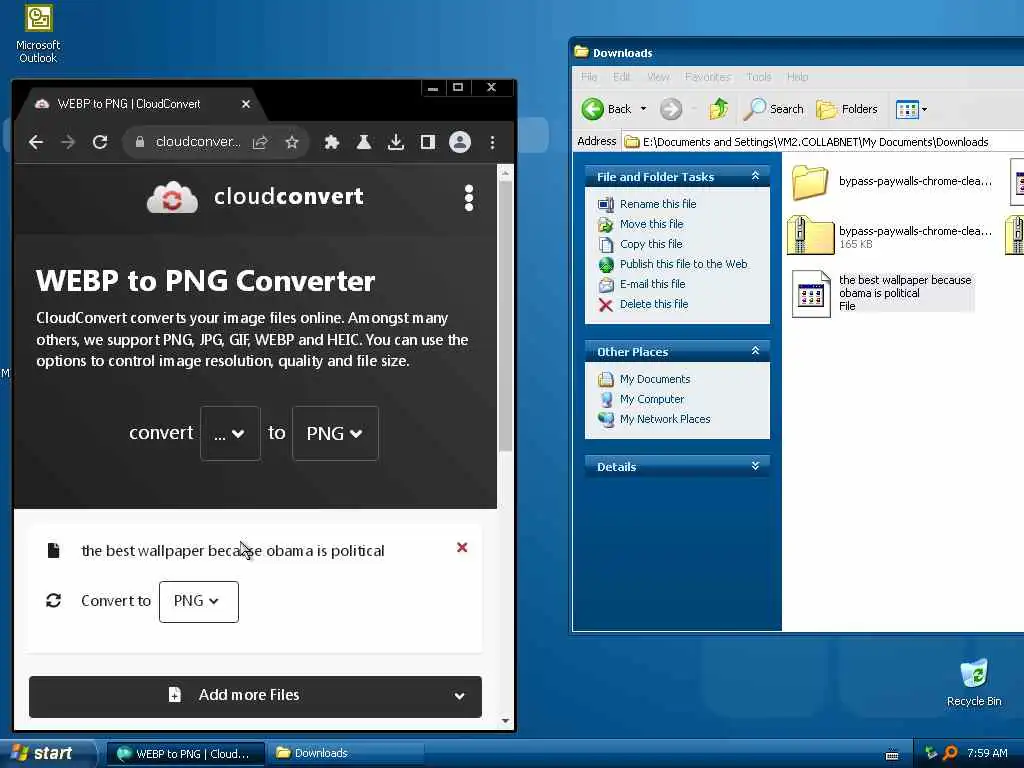Expand Add more Files arrow options
The height and width of the screenshot is (768, 1024).
click(x=460, y=696)
